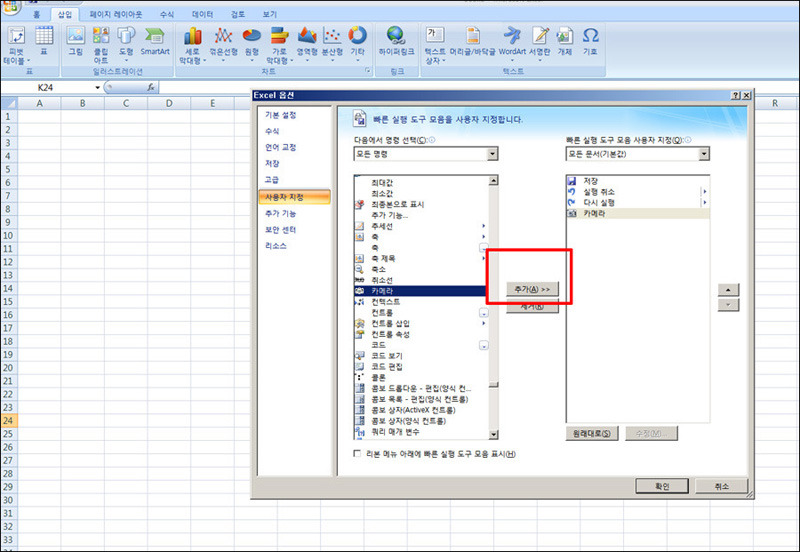This screenshot has height=552, width=800.
Task: Select 저장 in the quick access list
Action: [x=638, y=181]
